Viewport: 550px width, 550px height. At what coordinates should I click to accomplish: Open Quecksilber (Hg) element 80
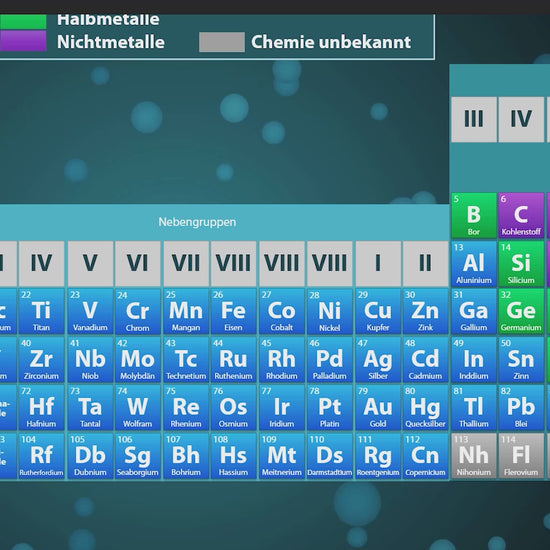[425, 408]
